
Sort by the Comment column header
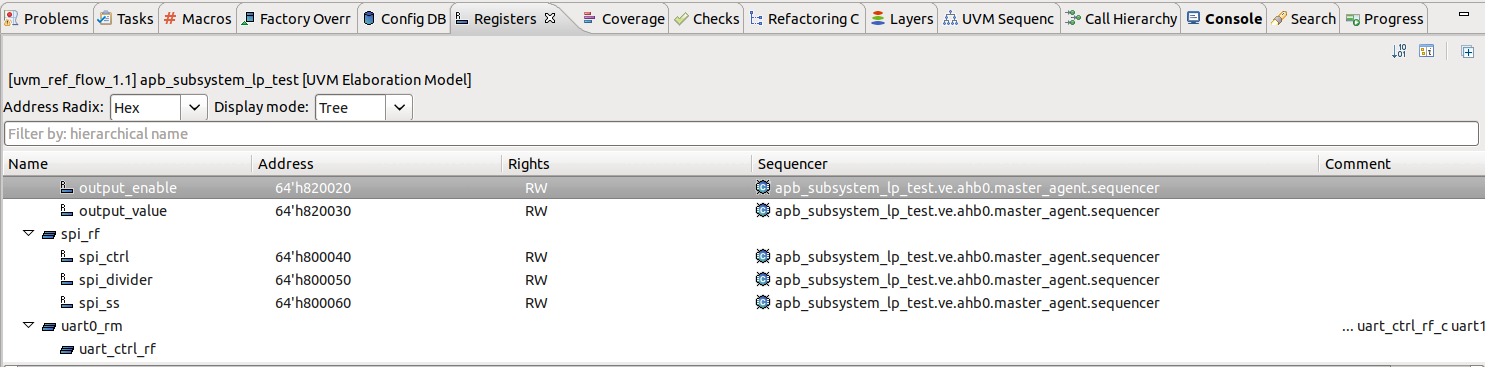pyautogui.click(x=1402, y=164)
